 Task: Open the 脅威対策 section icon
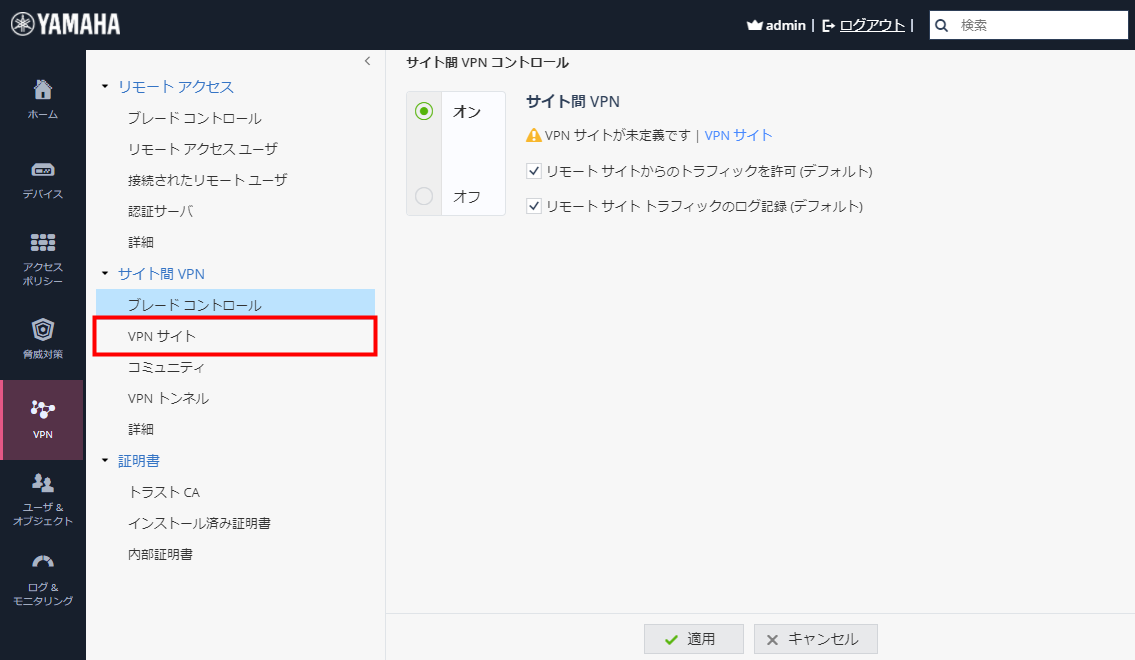pos(42,338)
